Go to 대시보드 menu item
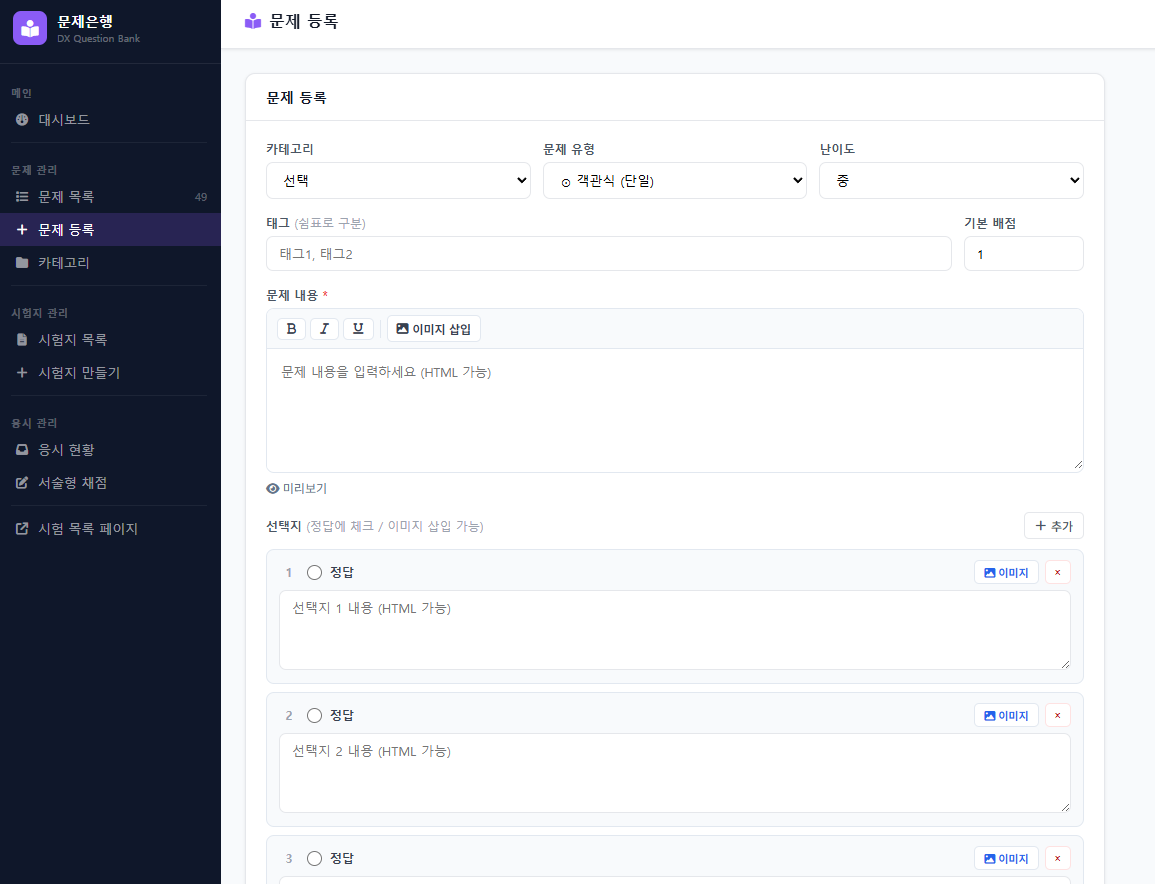This screenshot has width=1155, height=884. 110,119
